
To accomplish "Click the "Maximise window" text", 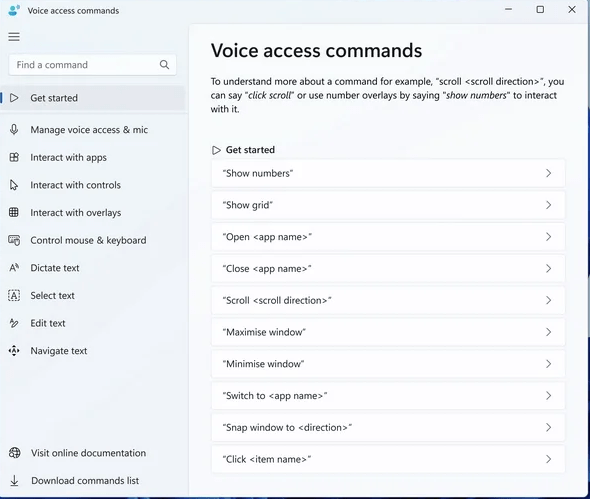I will point(264,332).
